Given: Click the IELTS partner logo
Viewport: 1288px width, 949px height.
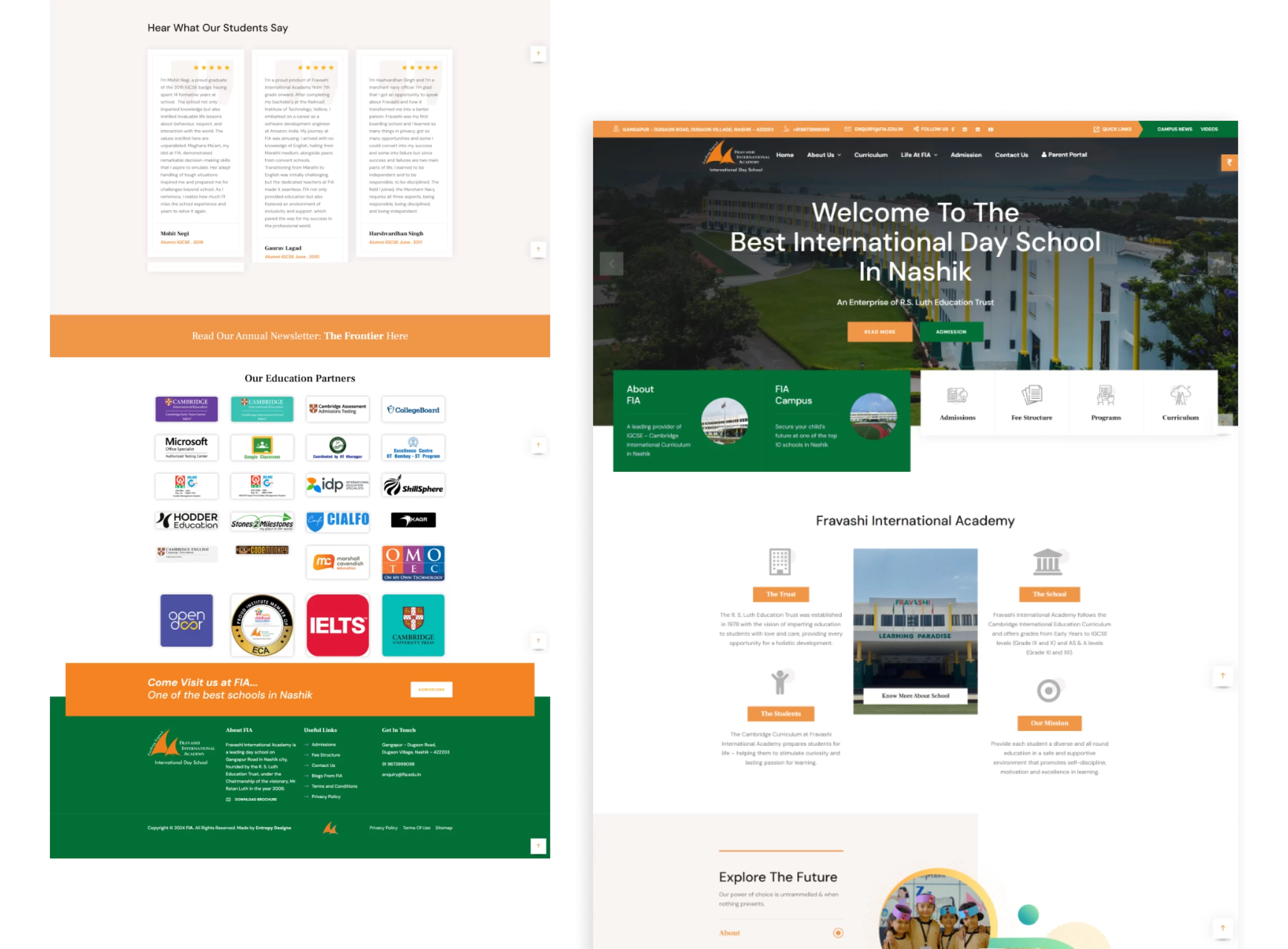Looking at the screenshot, I should point(338,625).
